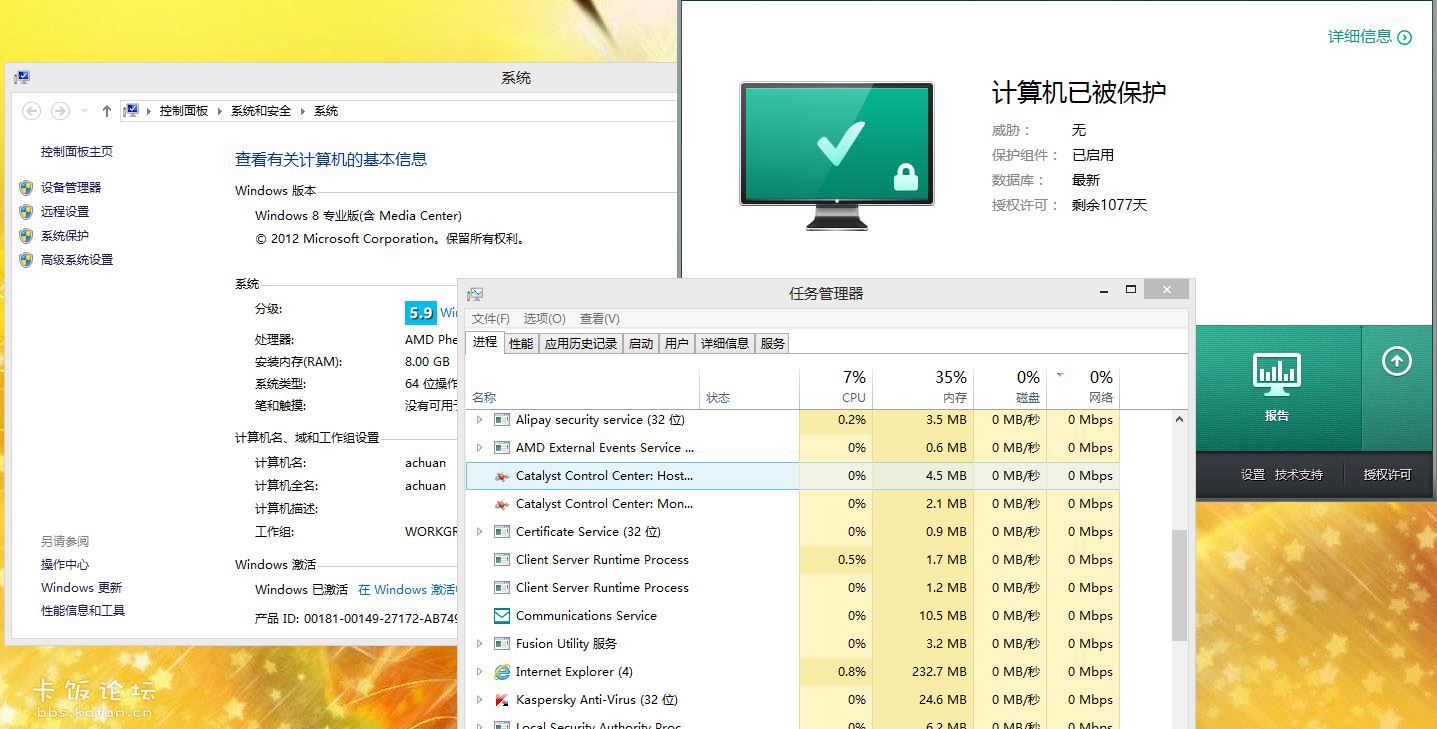Click the Task Manager vertical scrollbar thumb

tap(1179, 585)
